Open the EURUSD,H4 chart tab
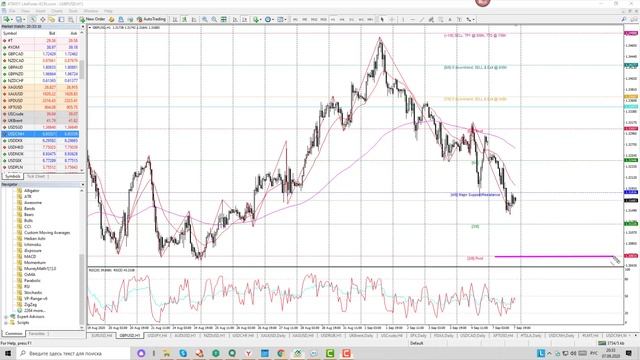The width and height of the screenshot is (640, 360). click(x=102, y=335)
